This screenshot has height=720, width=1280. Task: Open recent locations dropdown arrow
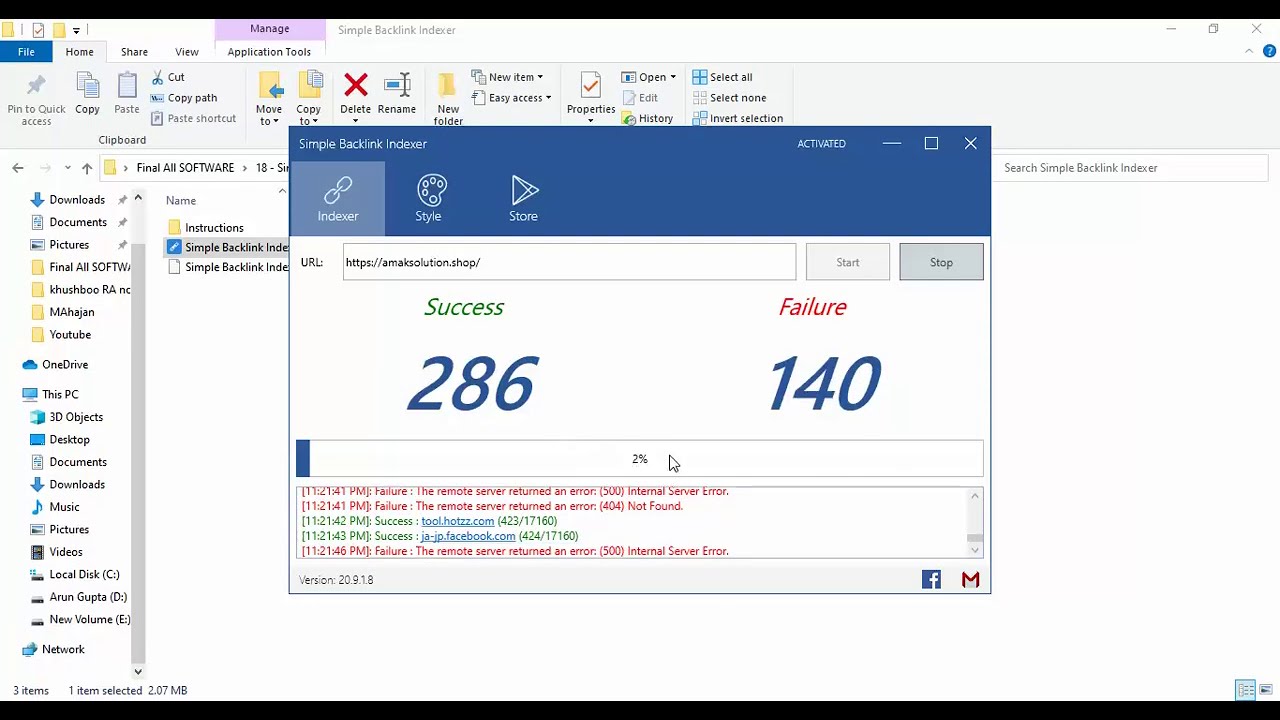click(67, 168)
